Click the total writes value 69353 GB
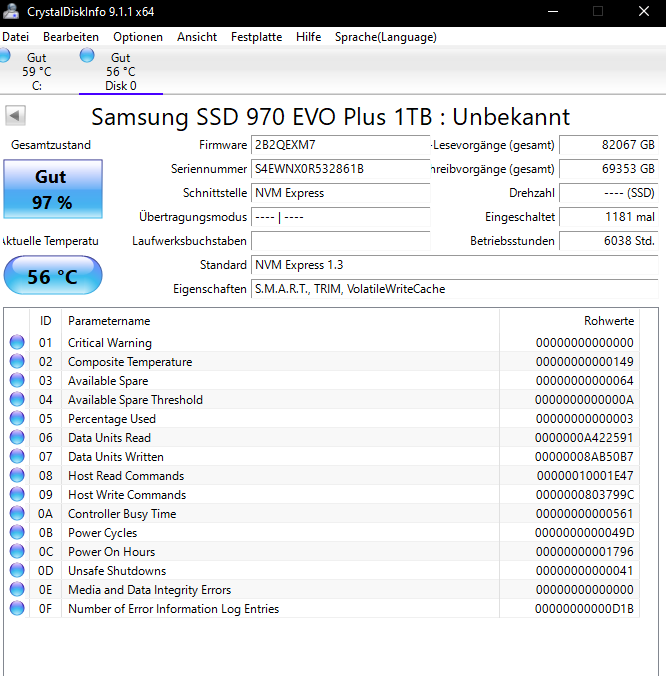Viewport: 666px width, 676px height. (x=609, y=169)
